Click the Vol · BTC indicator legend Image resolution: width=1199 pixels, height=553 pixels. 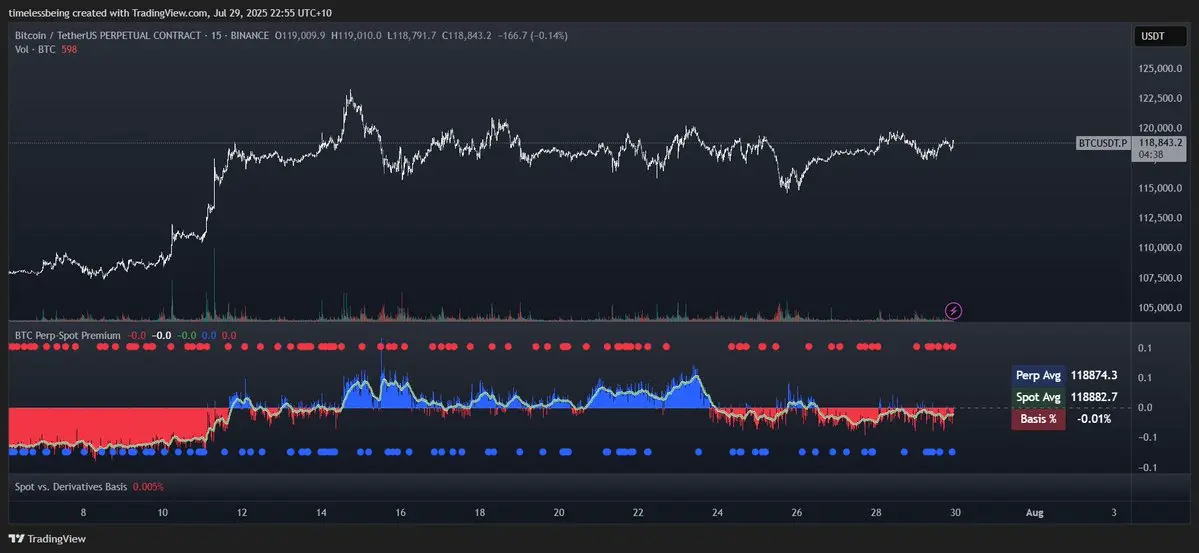click(x=35, y=49)
